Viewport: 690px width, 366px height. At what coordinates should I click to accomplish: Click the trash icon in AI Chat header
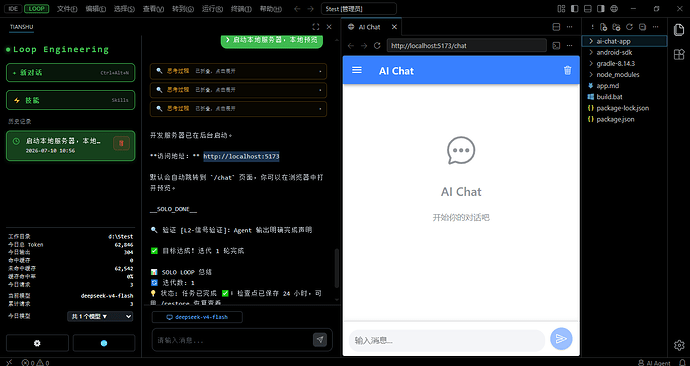[568, 70]
